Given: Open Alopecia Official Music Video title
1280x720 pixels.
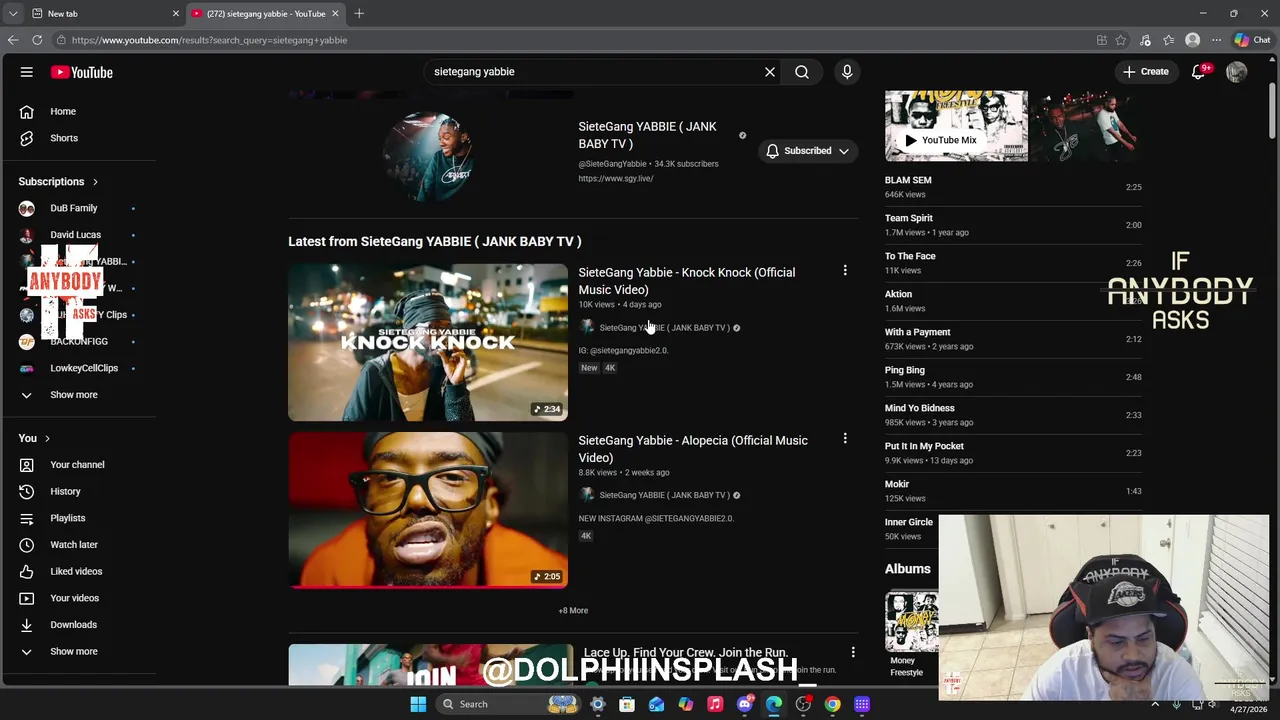Looking at the screenshot, I should click(693, 449).
